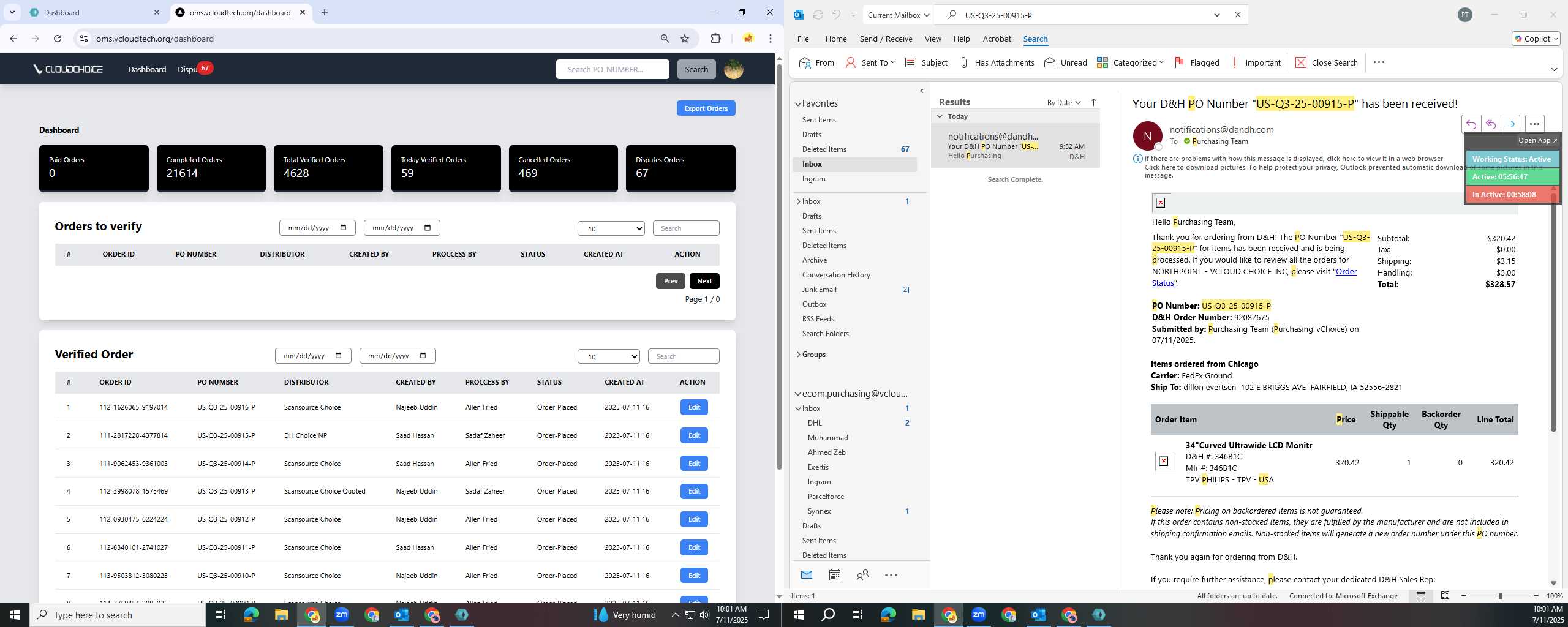
Task: Edit order US-Q3-25-00915-P
Action: click(x=694, y=435)
